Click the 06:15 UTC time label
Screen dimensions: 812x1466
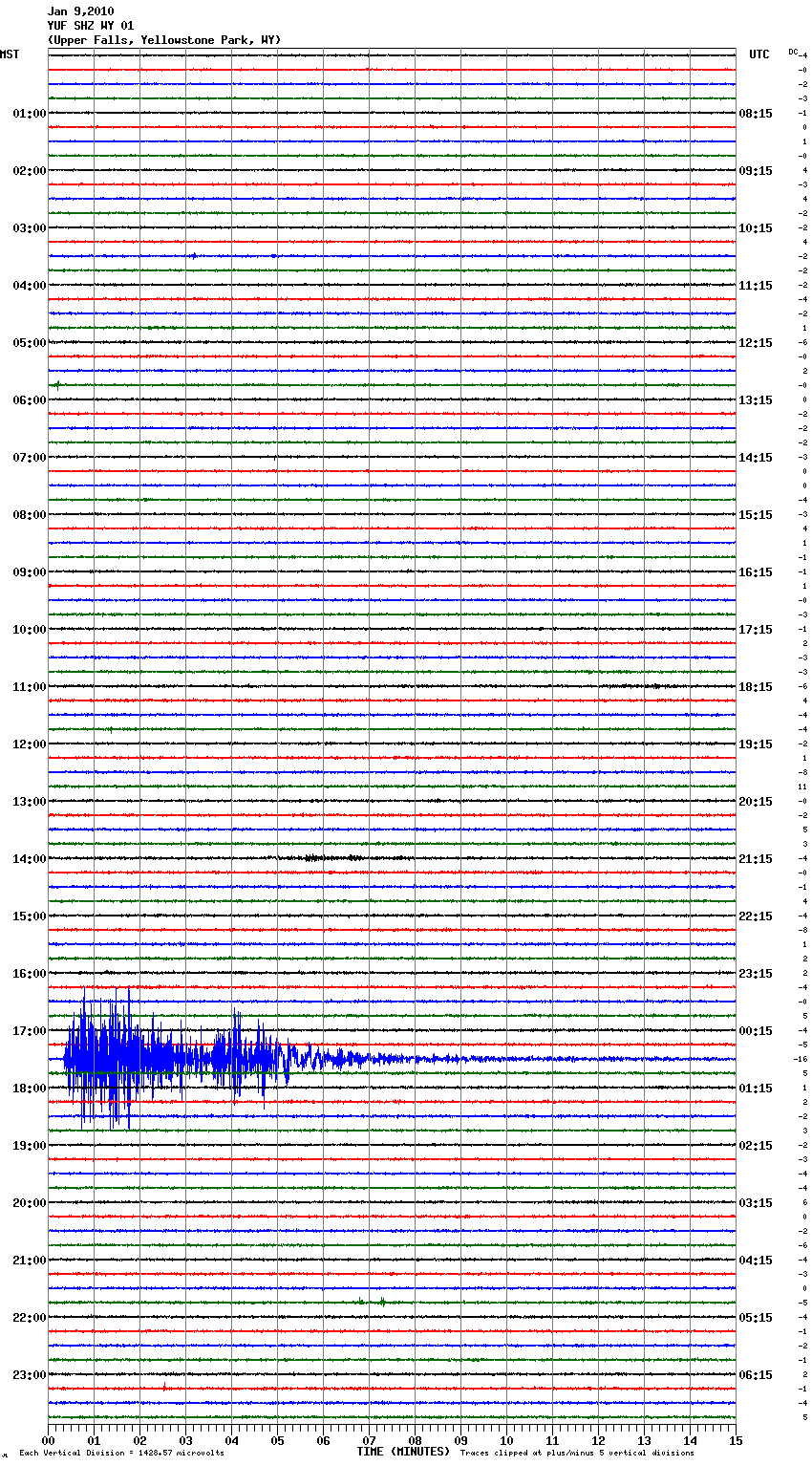[756, 1375]
